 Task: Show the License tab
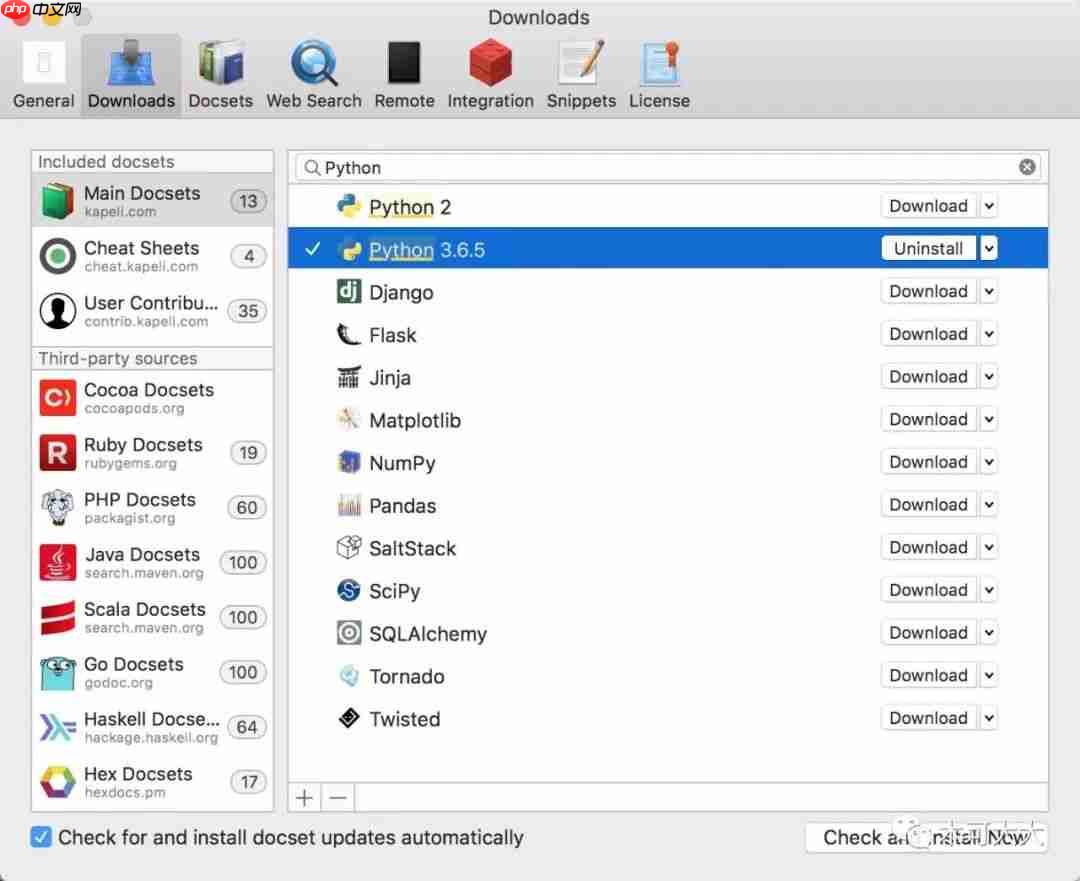[659, 75]
